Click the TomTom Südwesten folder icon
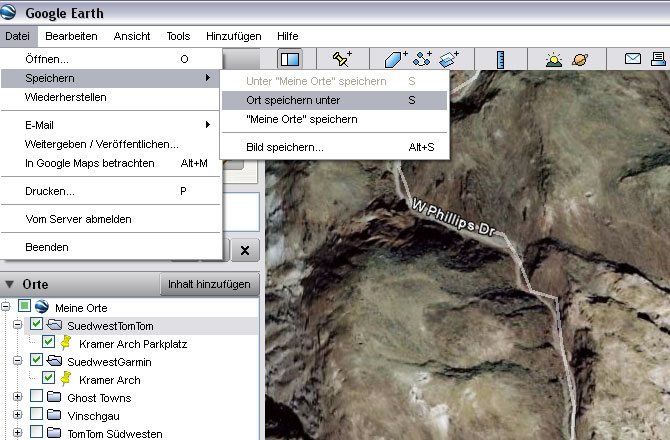This screenshot has height=440, width=670. coord(54,433)
